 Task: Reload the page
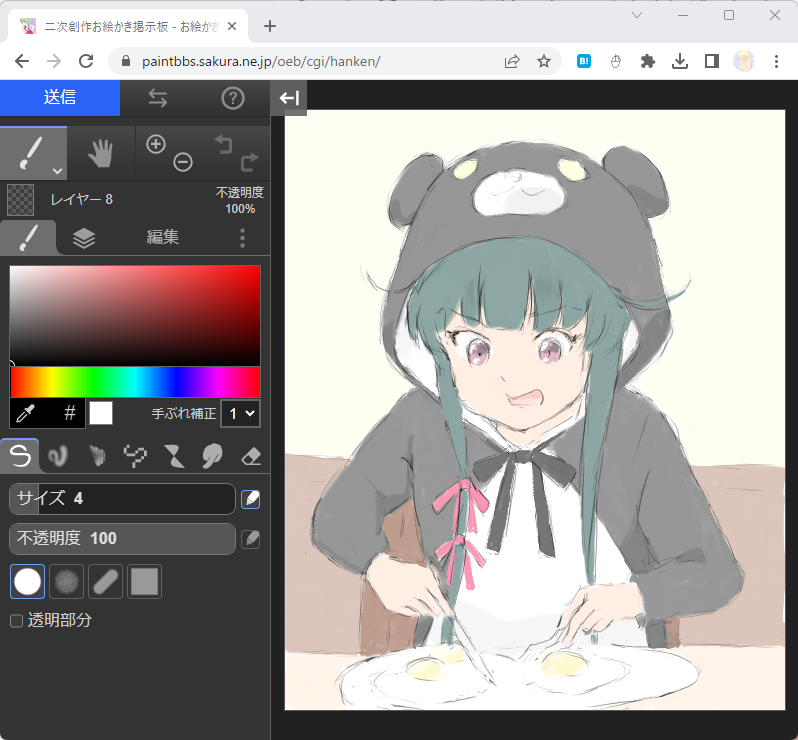point(86,62)
